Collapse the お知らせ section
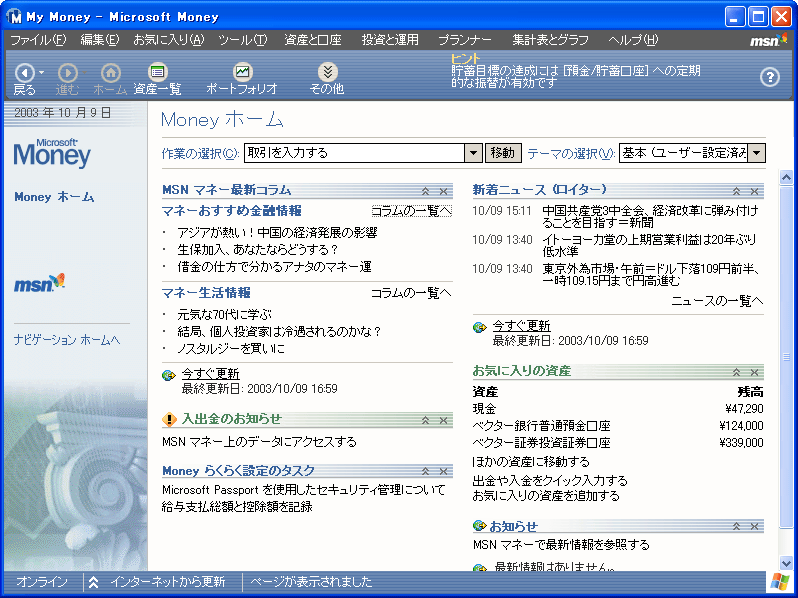Viewport: 798px width, 598px height. pos(736,526)
